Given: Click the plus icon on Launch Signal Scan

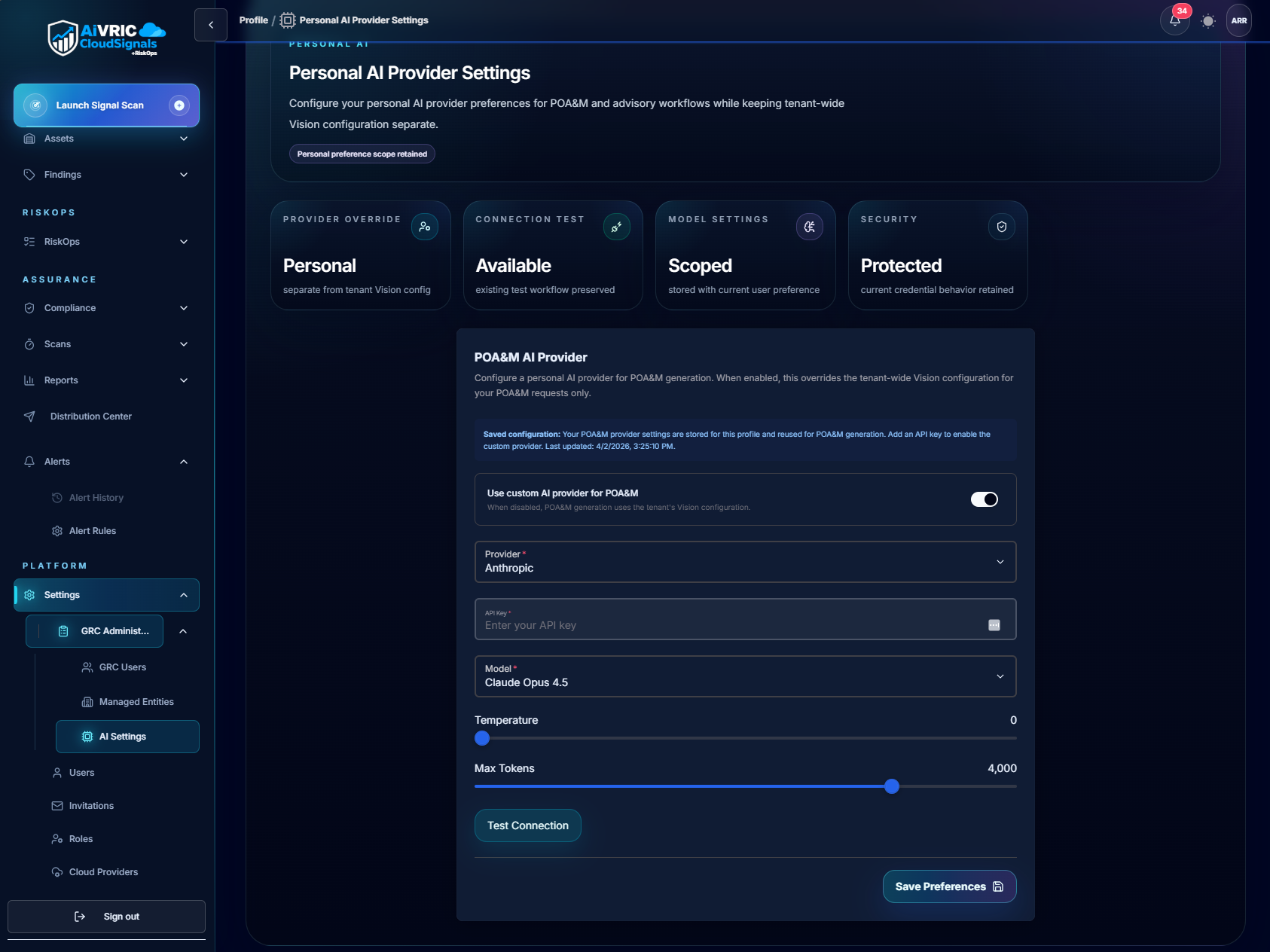Looking at the screenshot, I should (x=179, y=105).
